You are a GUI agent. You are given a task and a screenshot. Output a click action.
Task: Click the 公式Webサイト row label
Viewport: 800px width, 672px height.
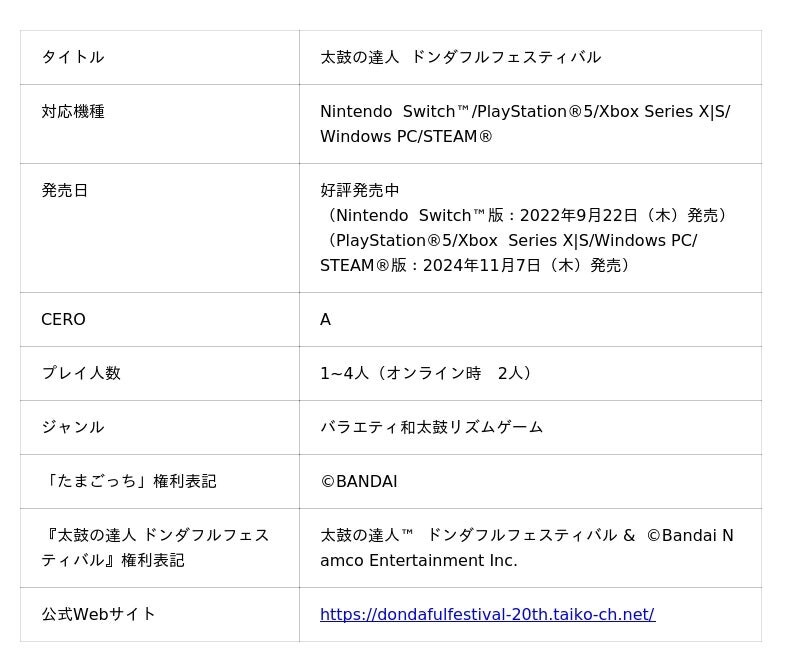pos(98,614)
